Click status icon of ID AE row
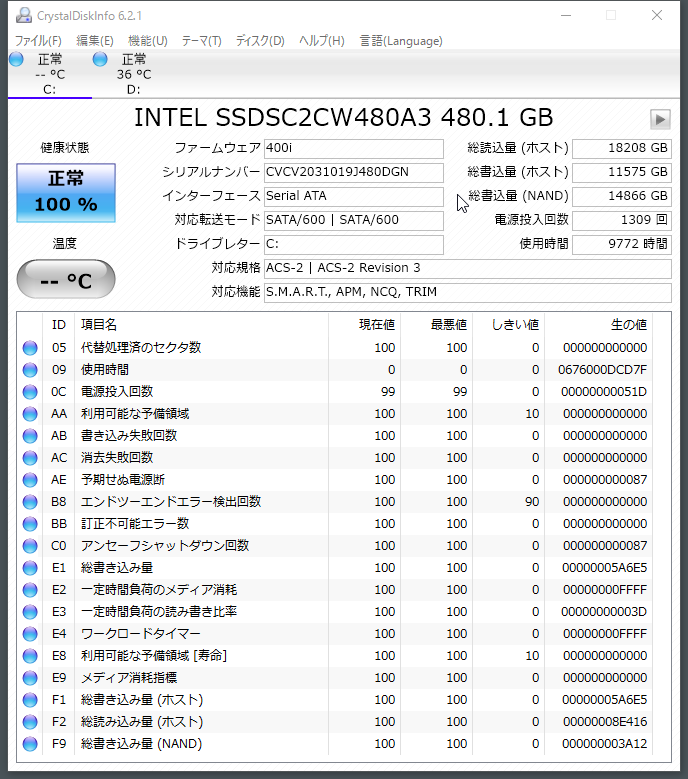The width and height of the screenshot is (688, 779). [30, 480]
